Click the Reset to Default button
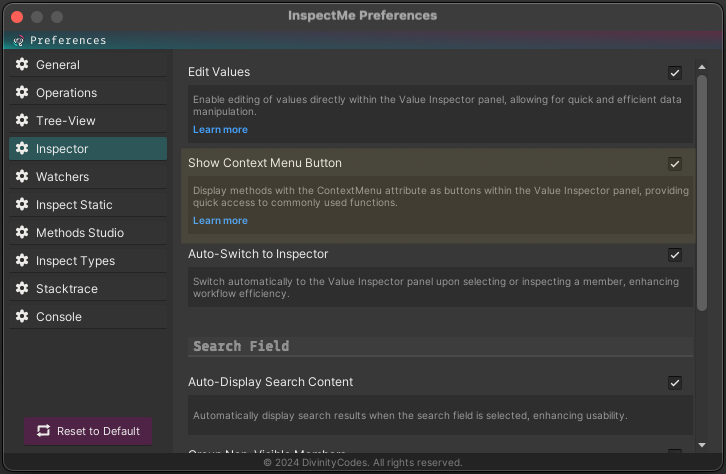This screenshot has width=726, height=474. point(88,431)
